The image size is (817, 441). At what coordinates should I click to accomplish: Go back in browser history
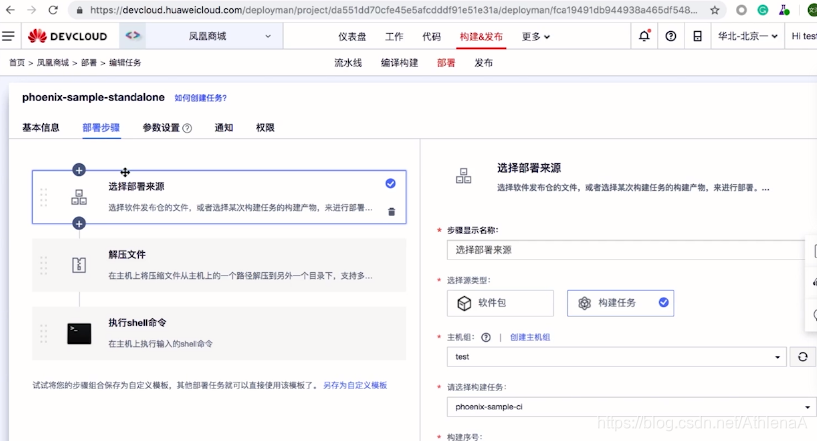click(x=10, y=10)
